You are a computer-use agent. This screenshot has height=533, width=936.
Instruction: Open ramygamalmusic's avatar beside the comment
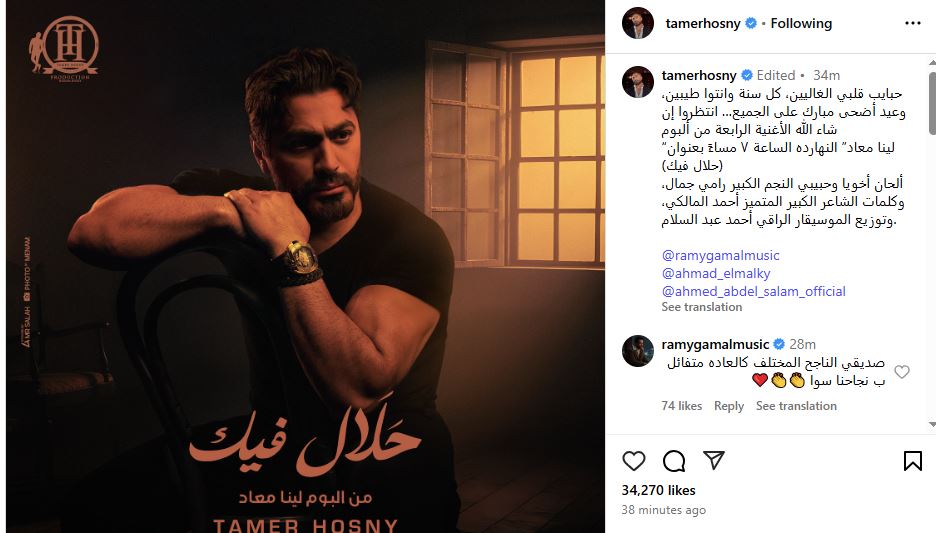point(638,351)
